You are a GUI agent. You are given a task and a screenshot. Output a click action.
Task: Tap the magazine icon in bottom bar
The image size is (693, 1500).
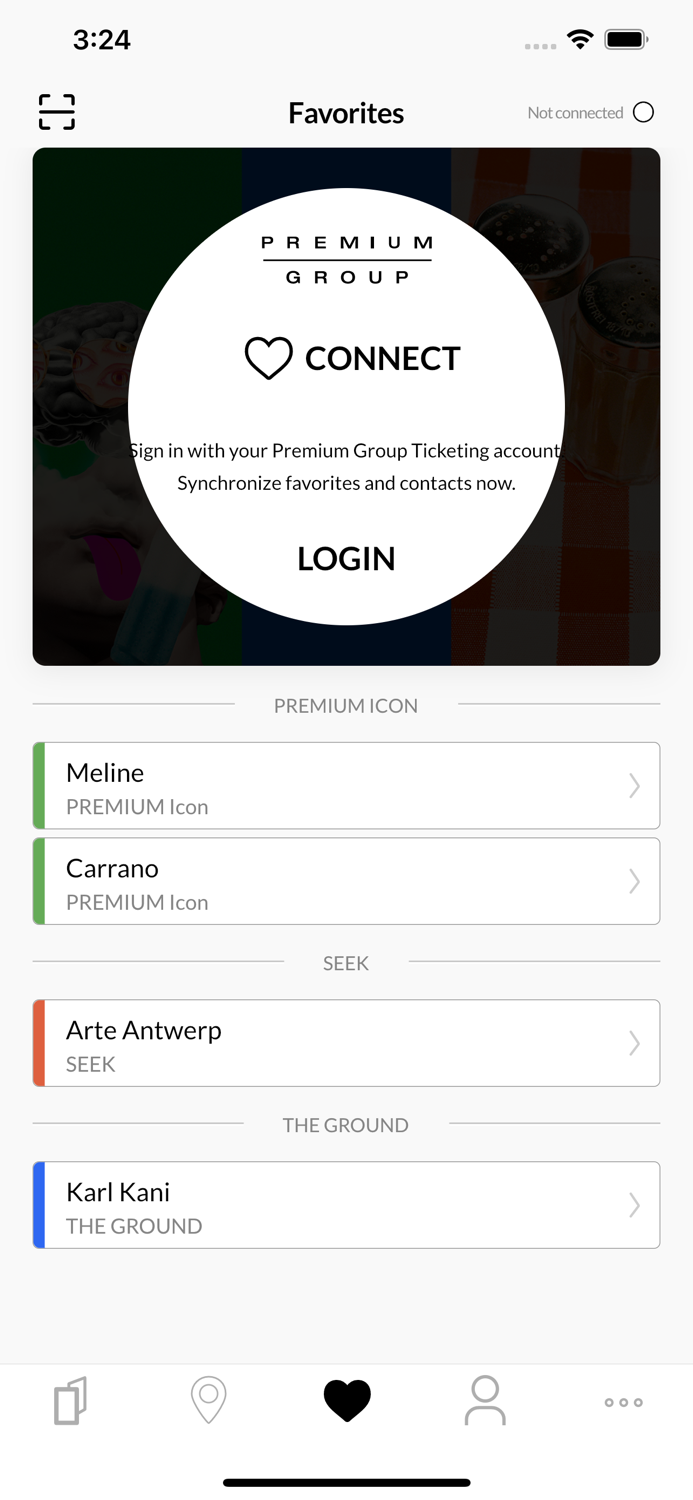point(69,1401)
